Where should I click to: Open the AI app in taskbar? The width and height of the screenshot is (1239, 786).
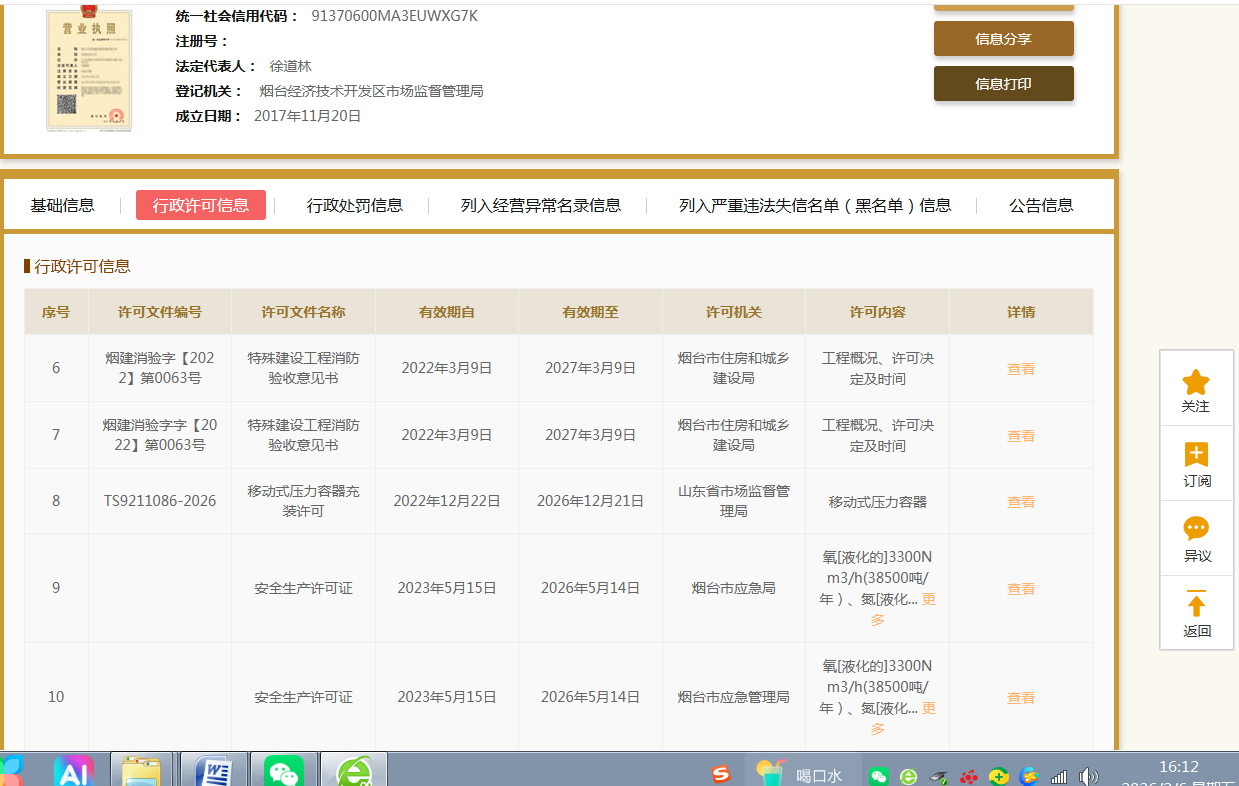pos(73,772)
